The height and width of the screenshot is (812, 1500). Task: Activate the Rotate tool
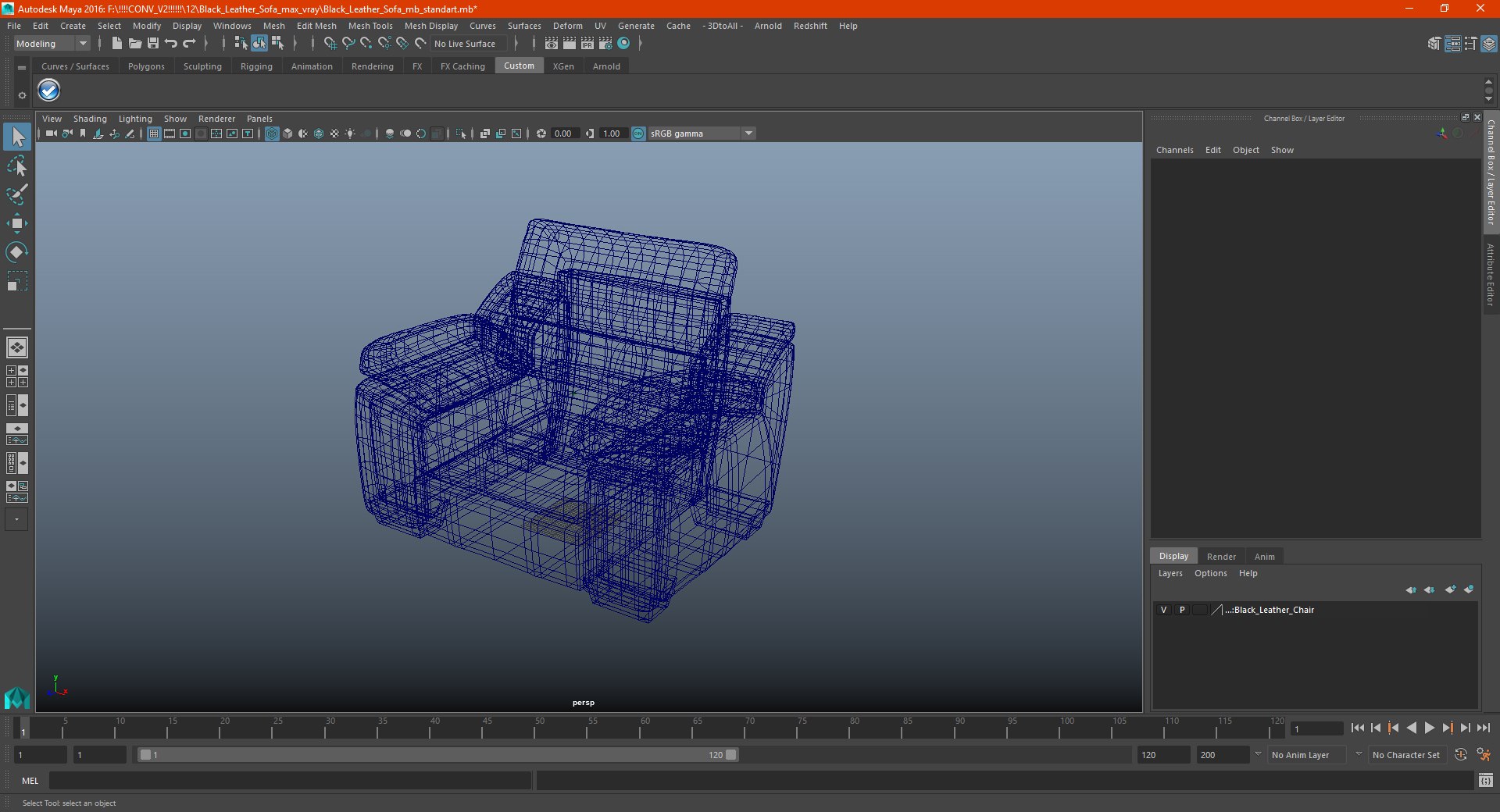tap(17, 251)
